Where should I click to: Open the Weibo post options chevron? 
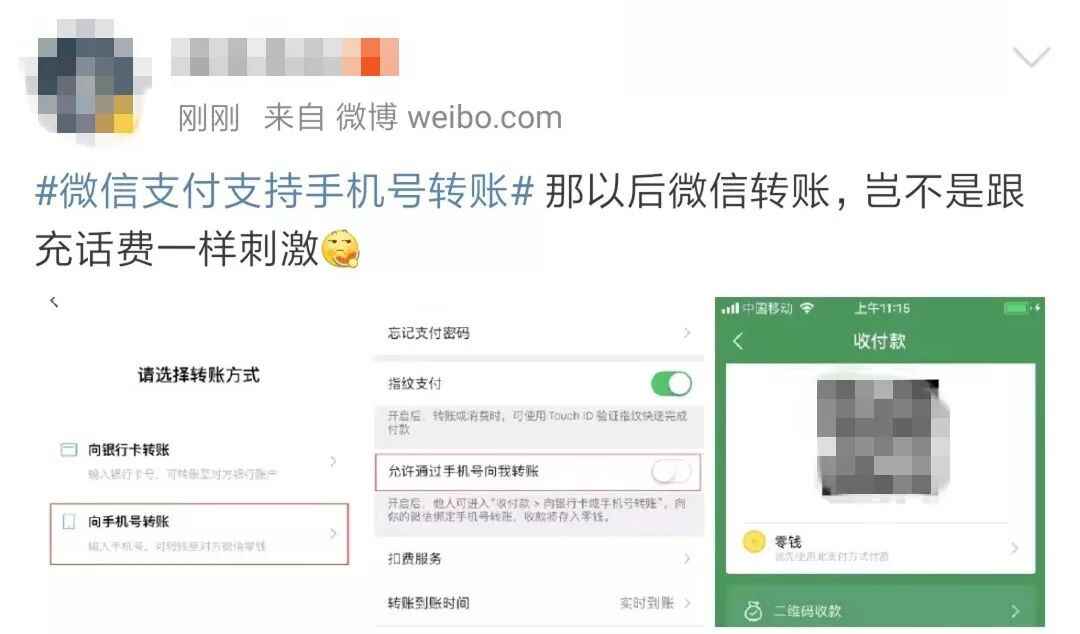tap(1031, 56)
